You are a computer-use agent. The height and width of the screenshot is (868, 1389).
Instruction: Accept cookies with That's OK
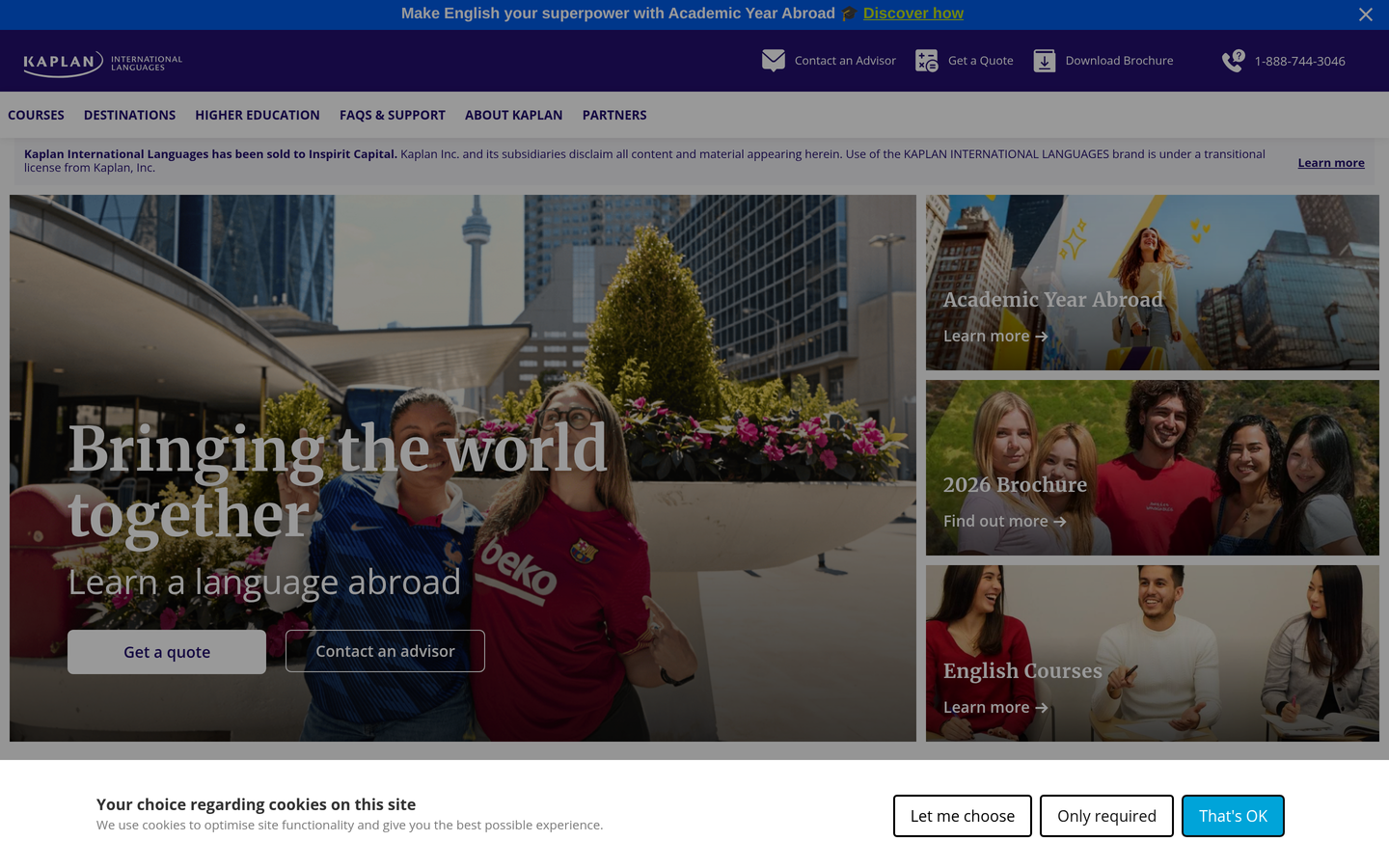pyautogui.click(x=1233, y=816)
